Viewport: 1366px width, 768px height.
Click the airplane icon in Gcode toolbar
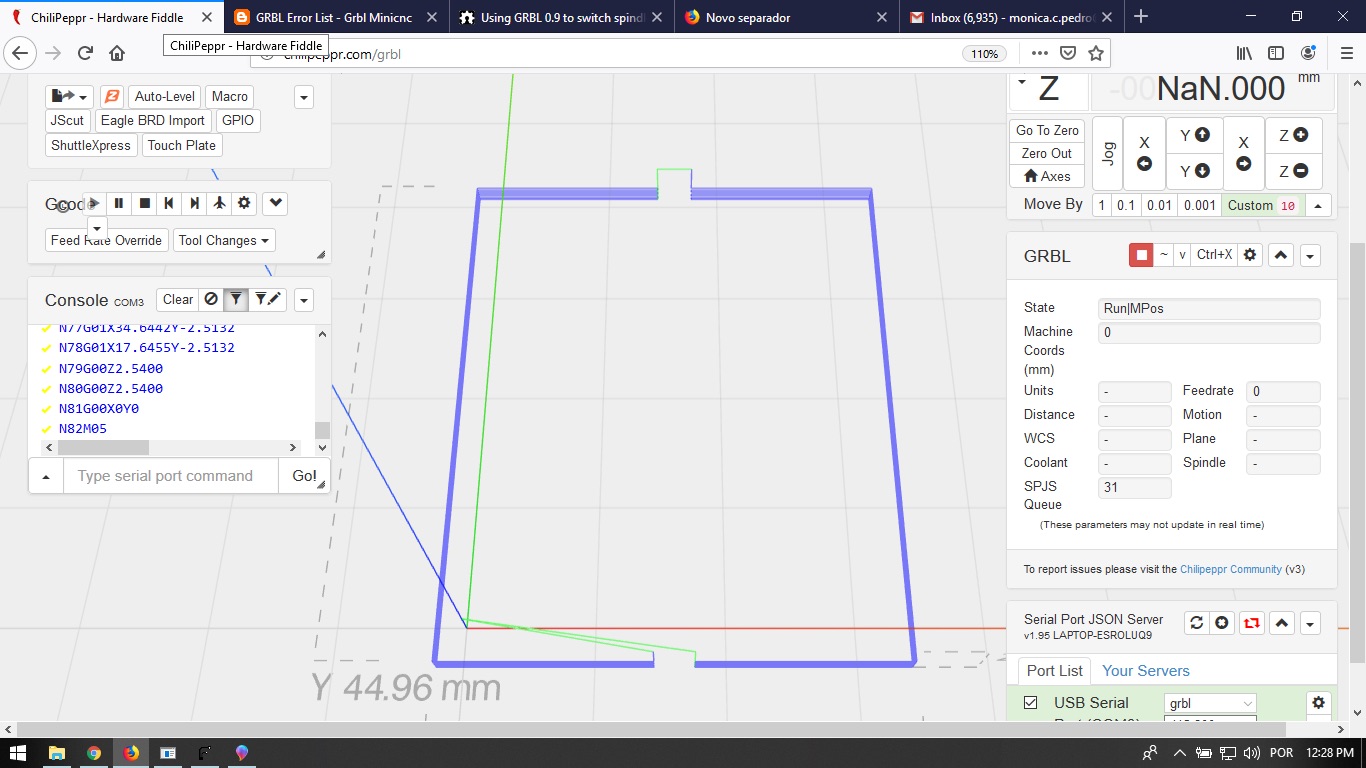tap(219, 203)
